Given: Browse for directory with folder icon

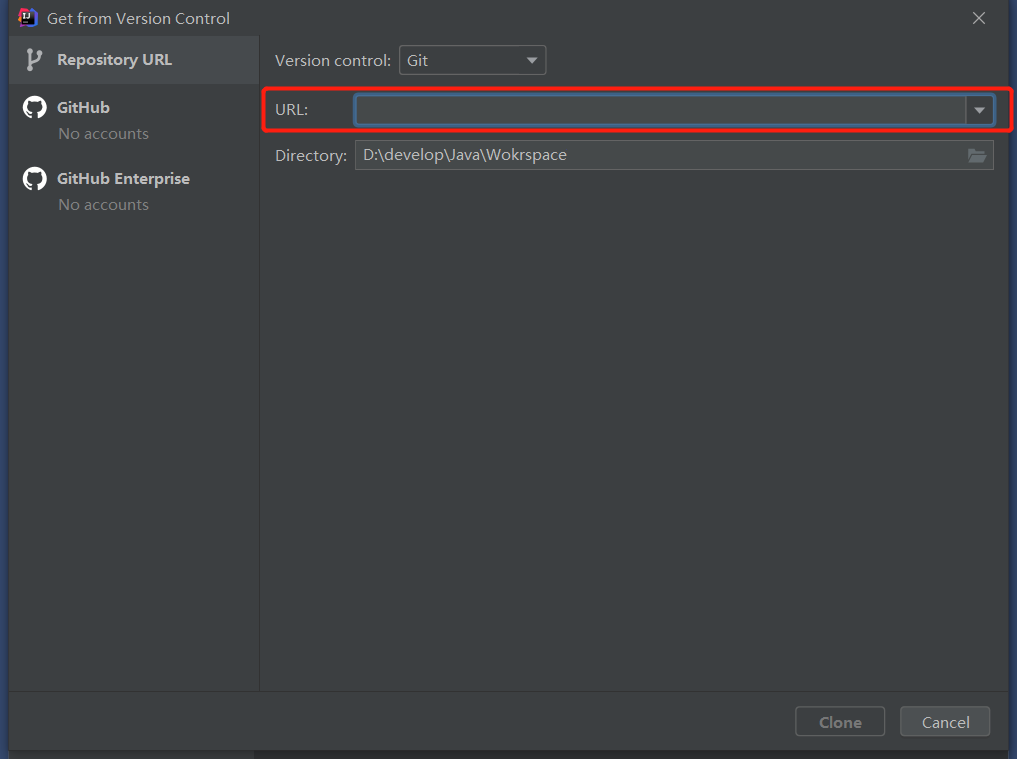Looking at the screenshot, I should pyautogui.click(x=977, y=155).
